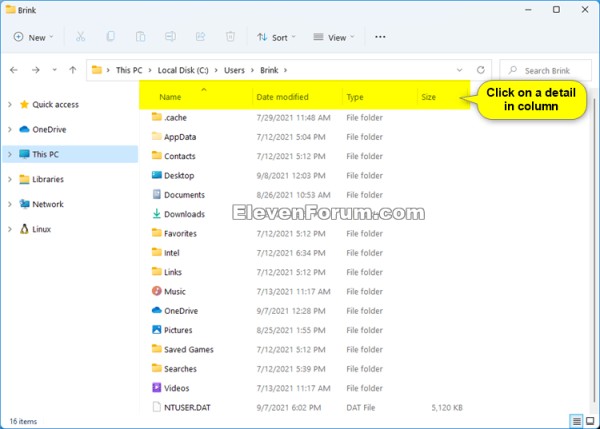
Task: Go forward with the right arrow
Action: [x=36, y=70]
